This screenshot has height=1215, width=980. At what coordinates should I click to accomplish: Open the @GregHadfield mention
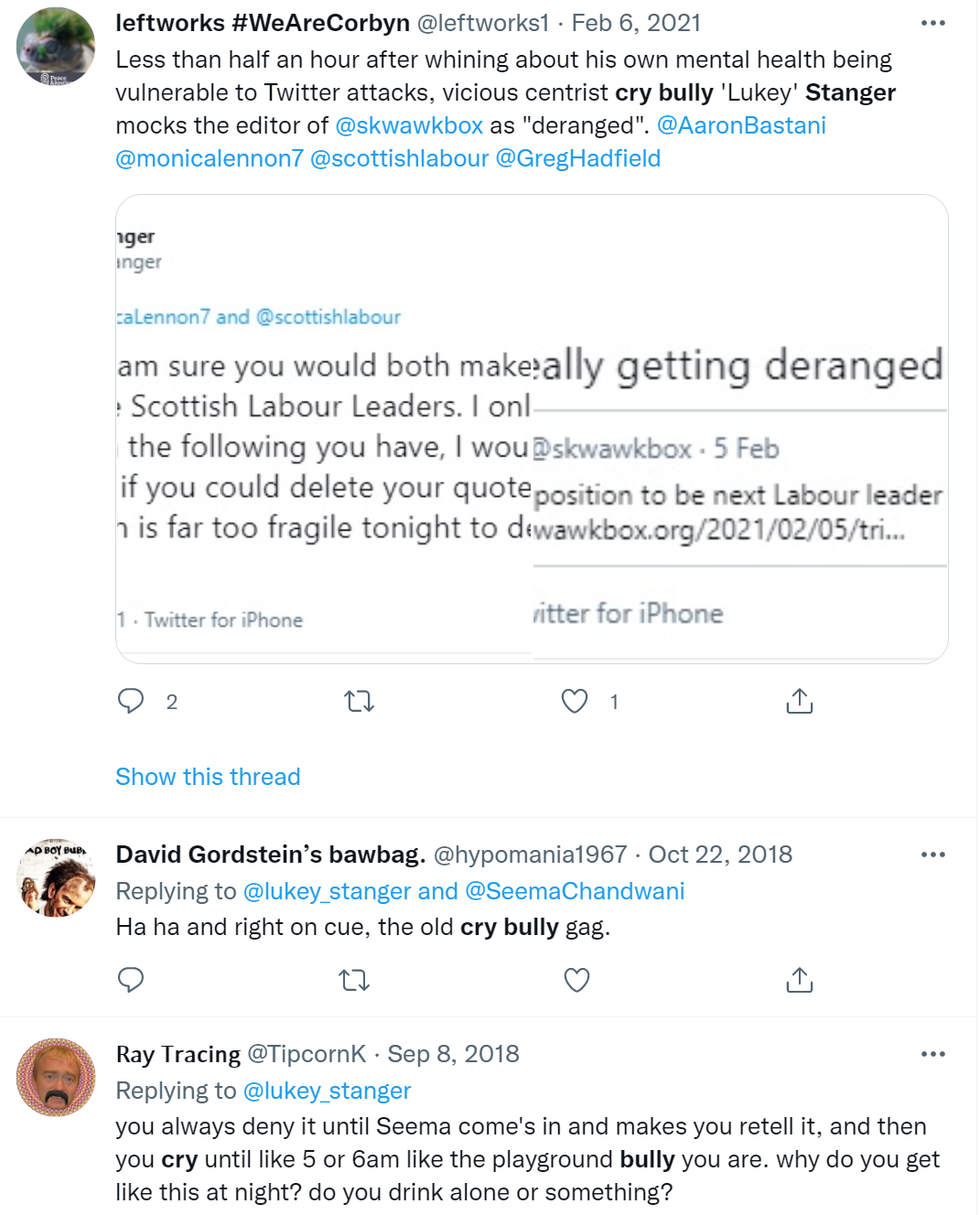(577, 158)
